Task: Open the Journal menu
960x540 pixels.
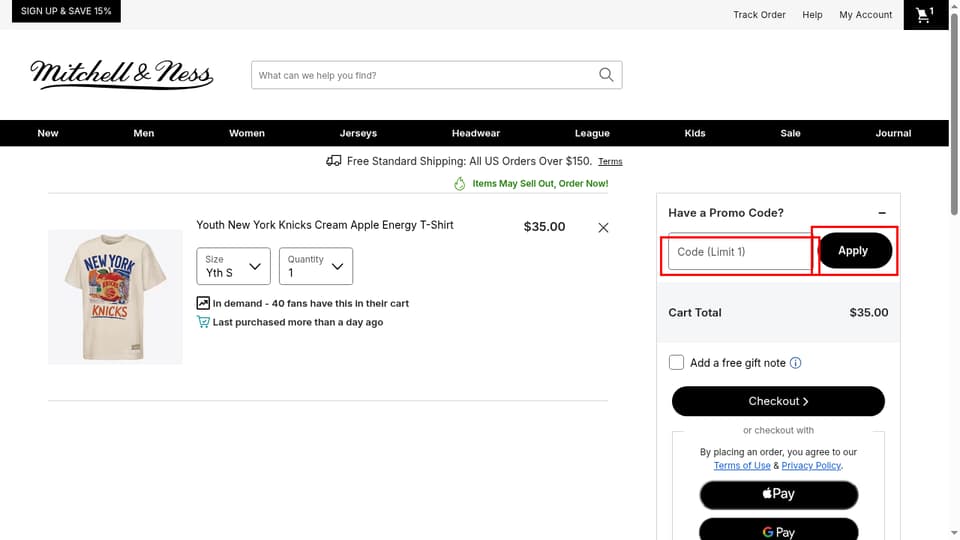Action: pos(893,133)
